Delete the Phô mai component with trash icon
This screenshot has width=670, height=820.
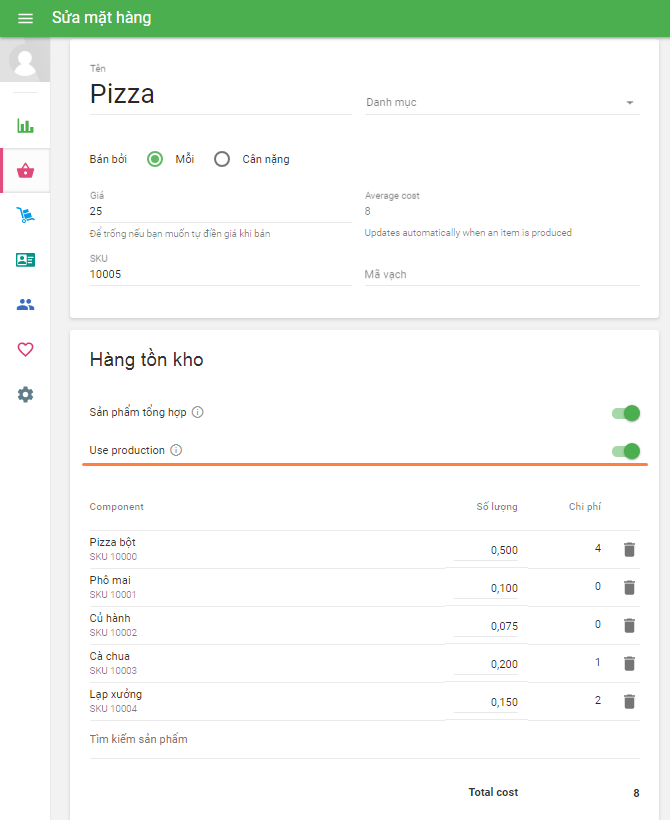click(x=629, y=587)
